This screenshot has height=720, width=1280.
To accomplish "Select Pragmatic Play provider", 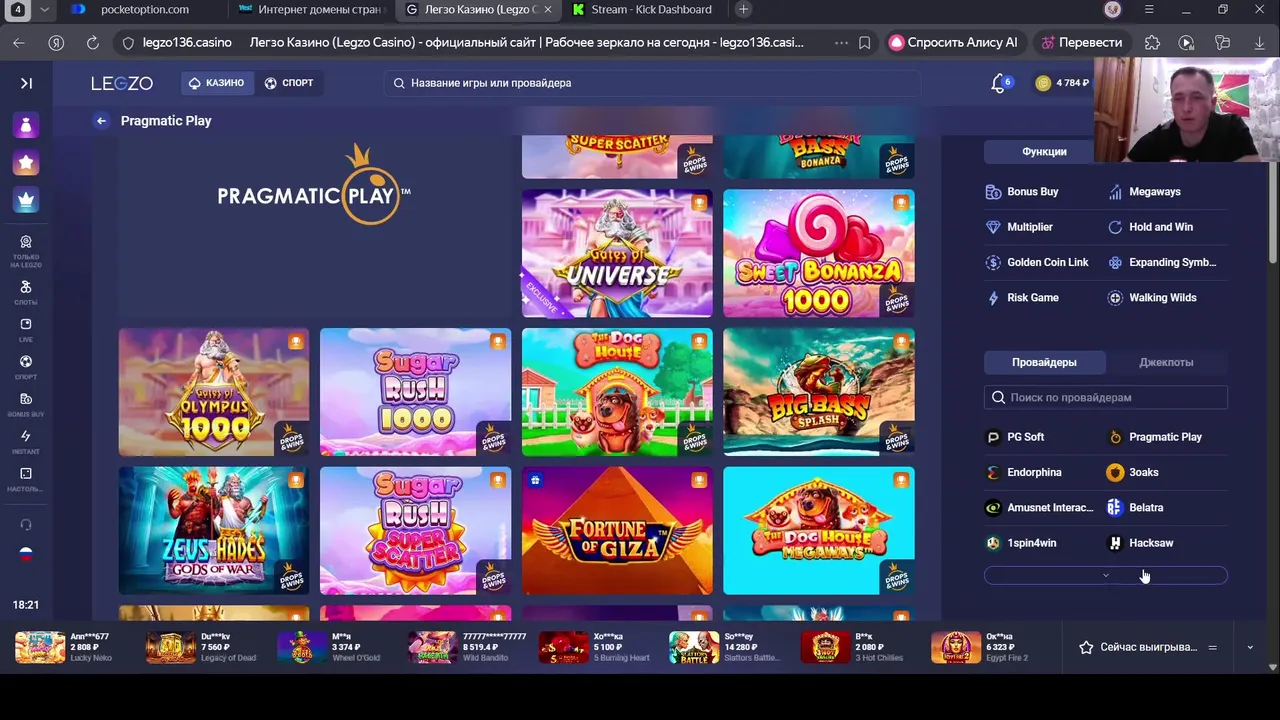I will pos(1155,437).
